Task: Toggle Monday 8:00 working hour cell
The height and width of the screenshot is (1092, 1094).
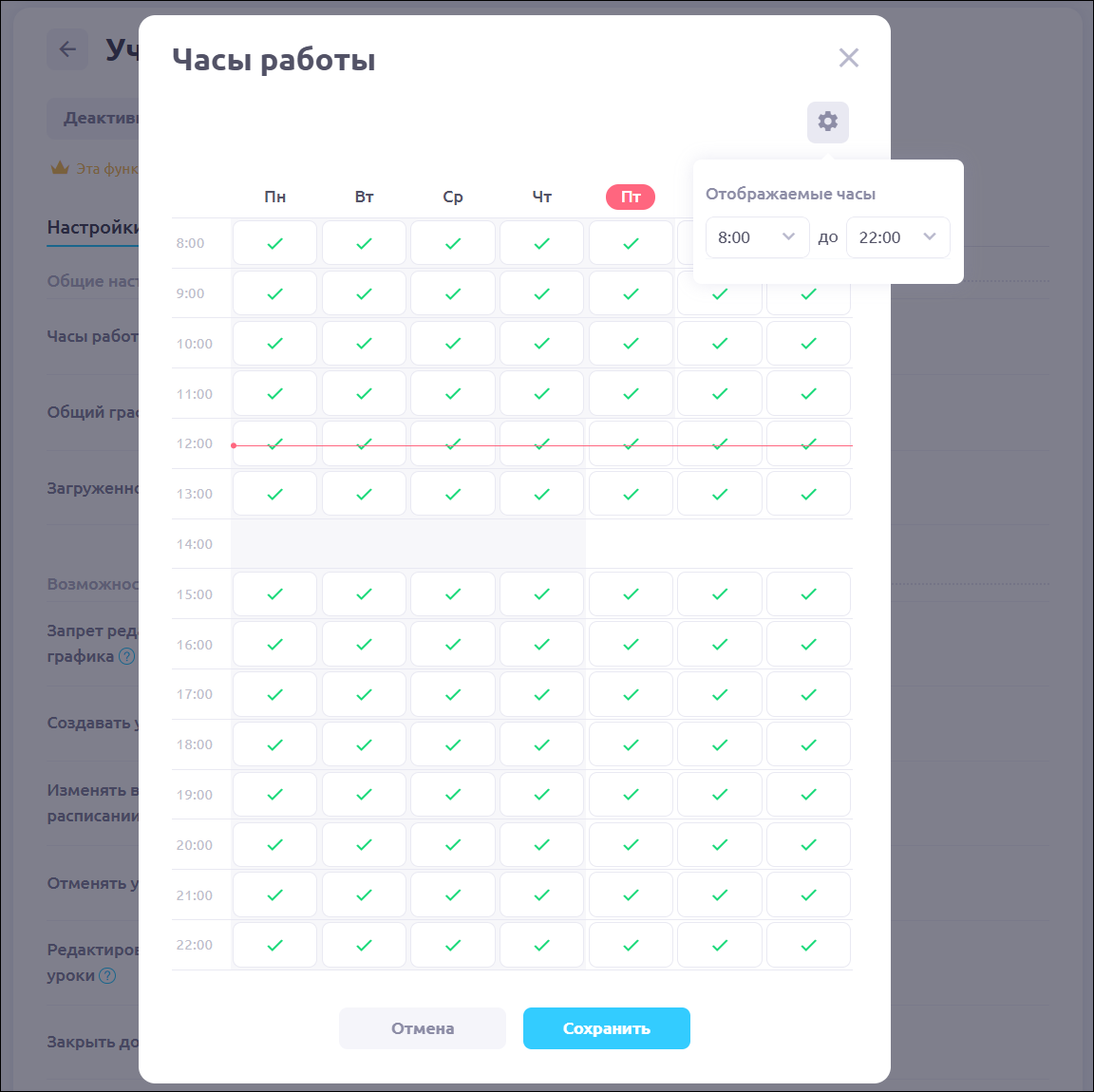Action: click(x=274, y=243)
